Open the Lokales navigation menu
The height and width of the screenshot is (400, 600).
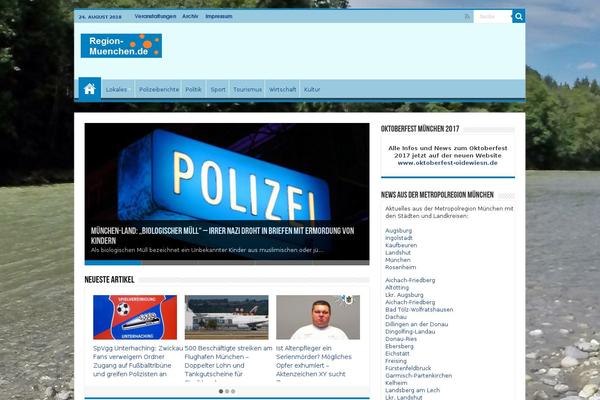(x=117, y=89)
